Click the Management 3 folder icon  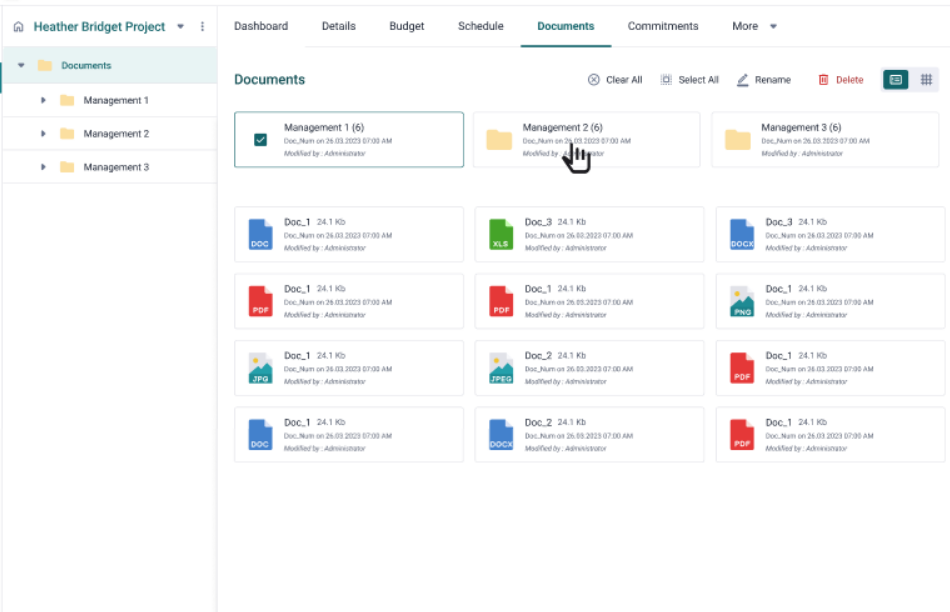(x=737, y=140)
